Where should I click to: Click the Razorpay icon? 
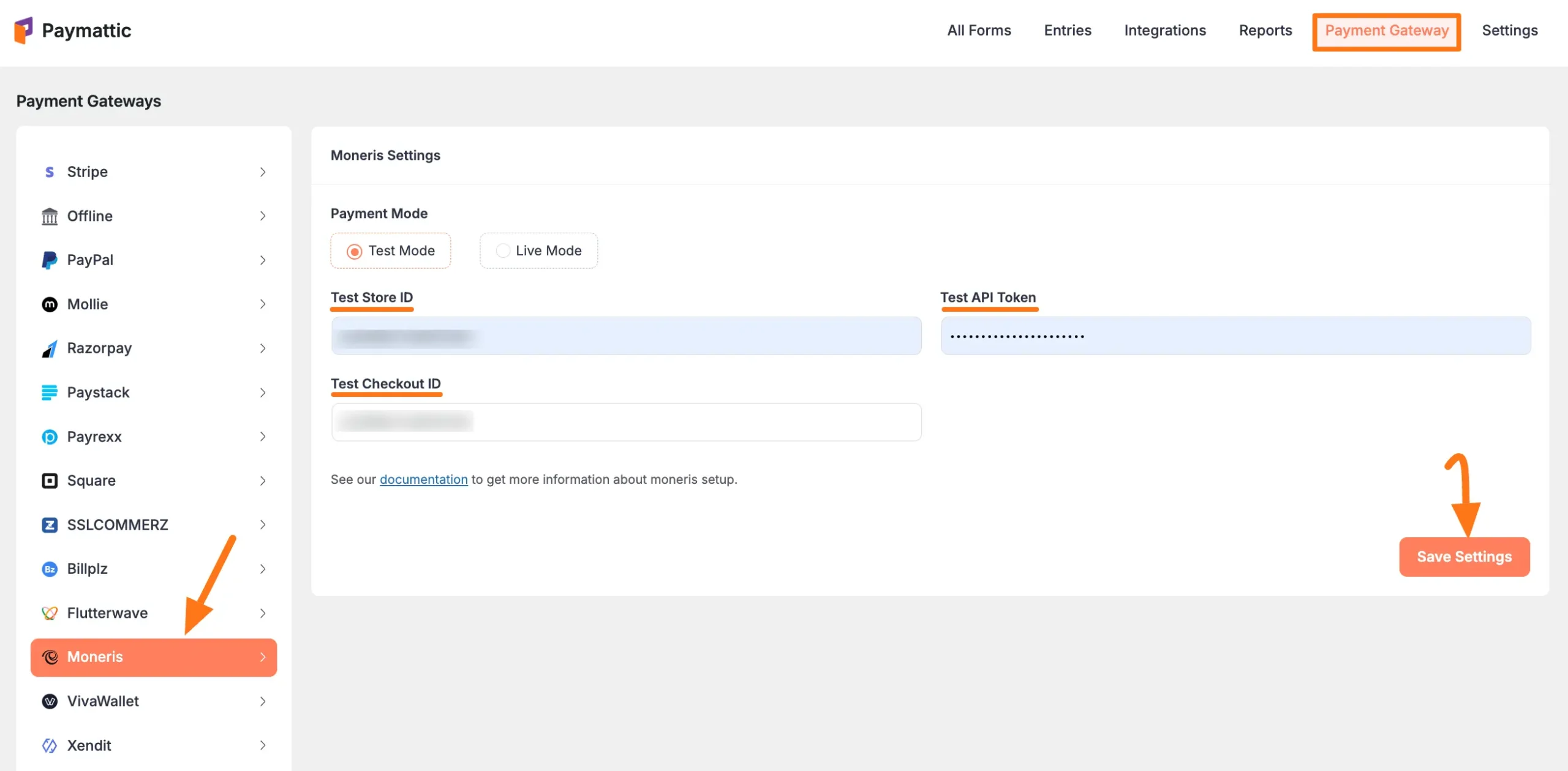pos(49,348)
